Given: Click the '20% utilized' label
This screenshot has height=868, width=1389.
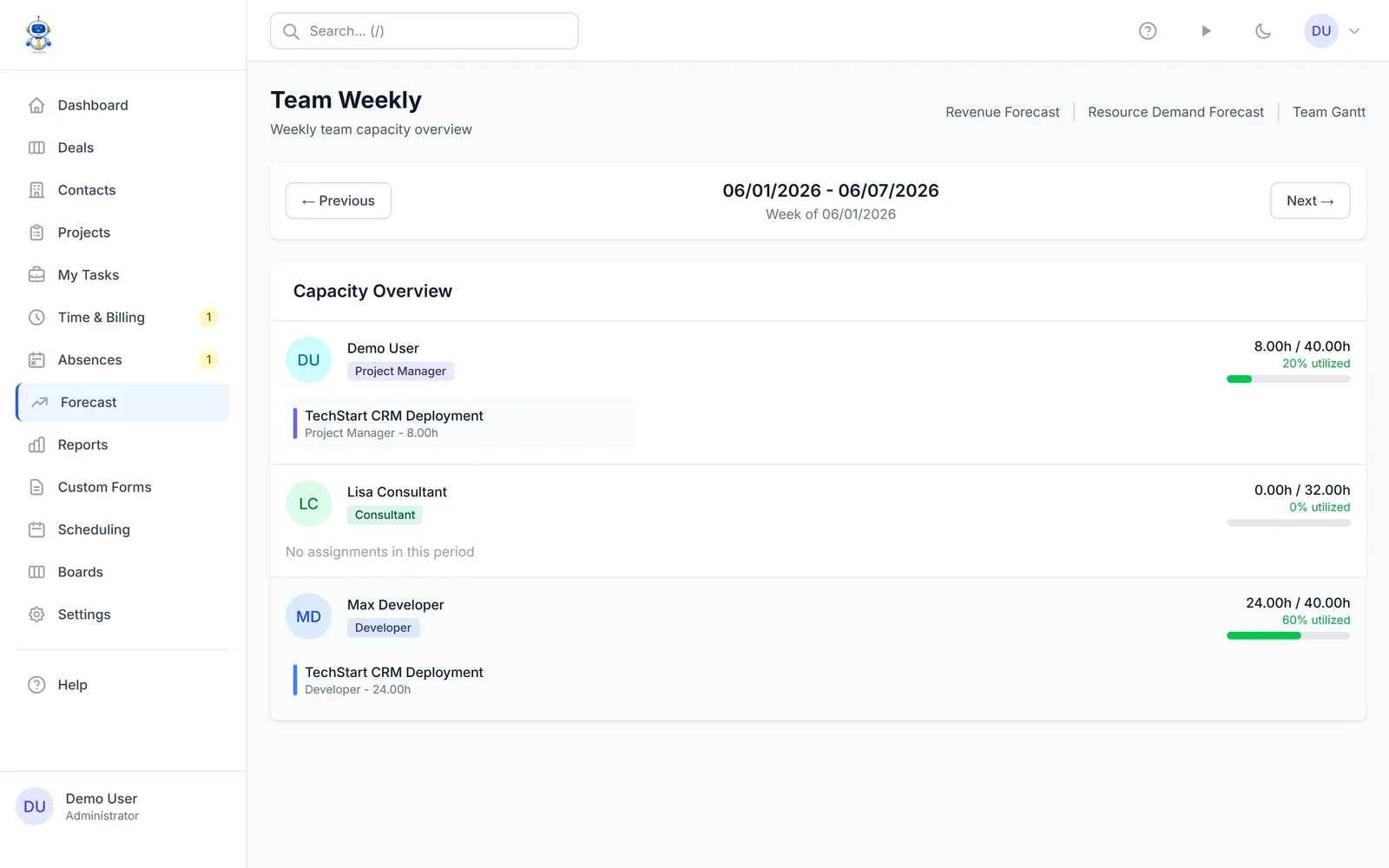Looking at the screenshot, I should point(1316,364).
